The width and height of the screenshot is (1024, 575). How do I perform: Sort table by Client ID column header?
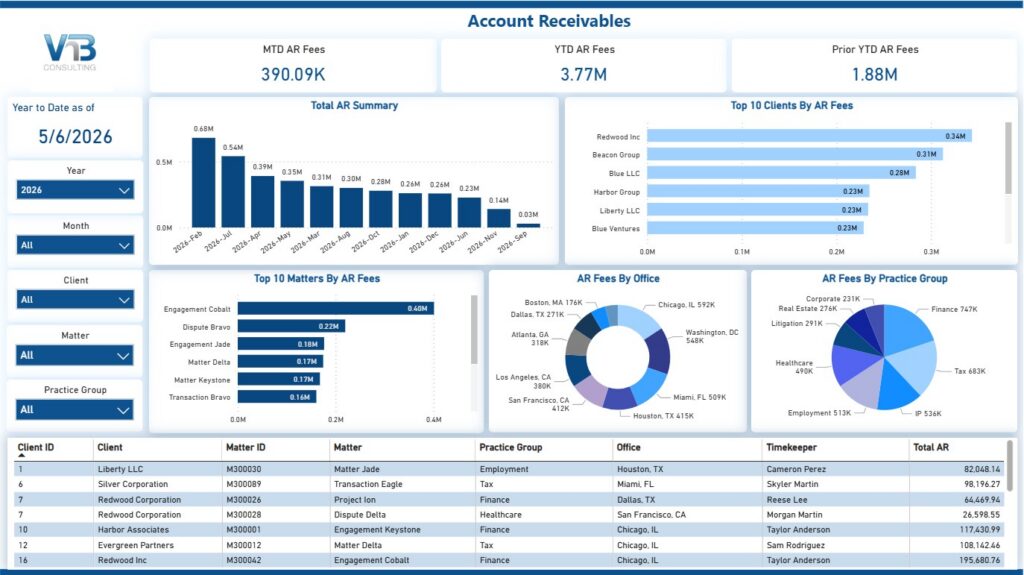[36, 448]
